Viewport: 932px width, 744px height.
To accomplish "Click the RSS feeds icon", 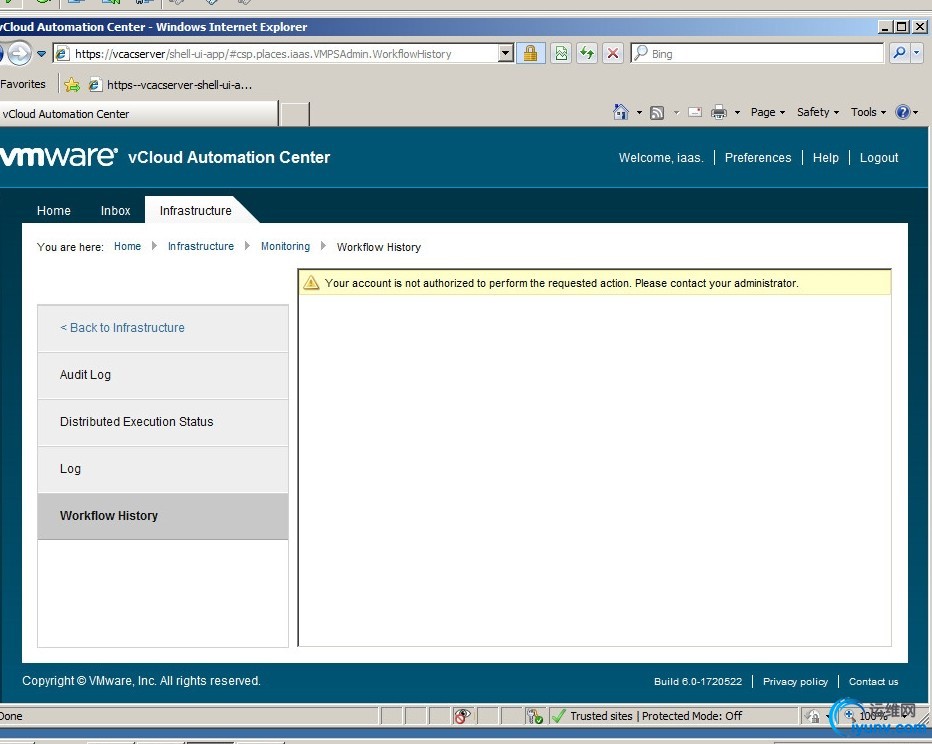I will pyautogui.click(x=657, y=112).
